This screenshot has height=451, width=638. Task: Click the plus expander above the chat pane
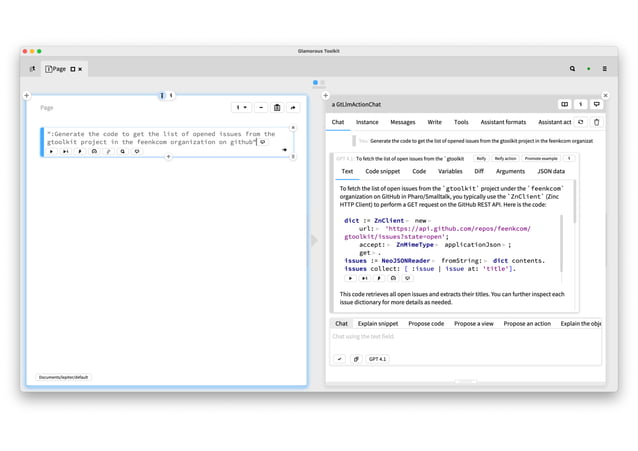point(325,96)
